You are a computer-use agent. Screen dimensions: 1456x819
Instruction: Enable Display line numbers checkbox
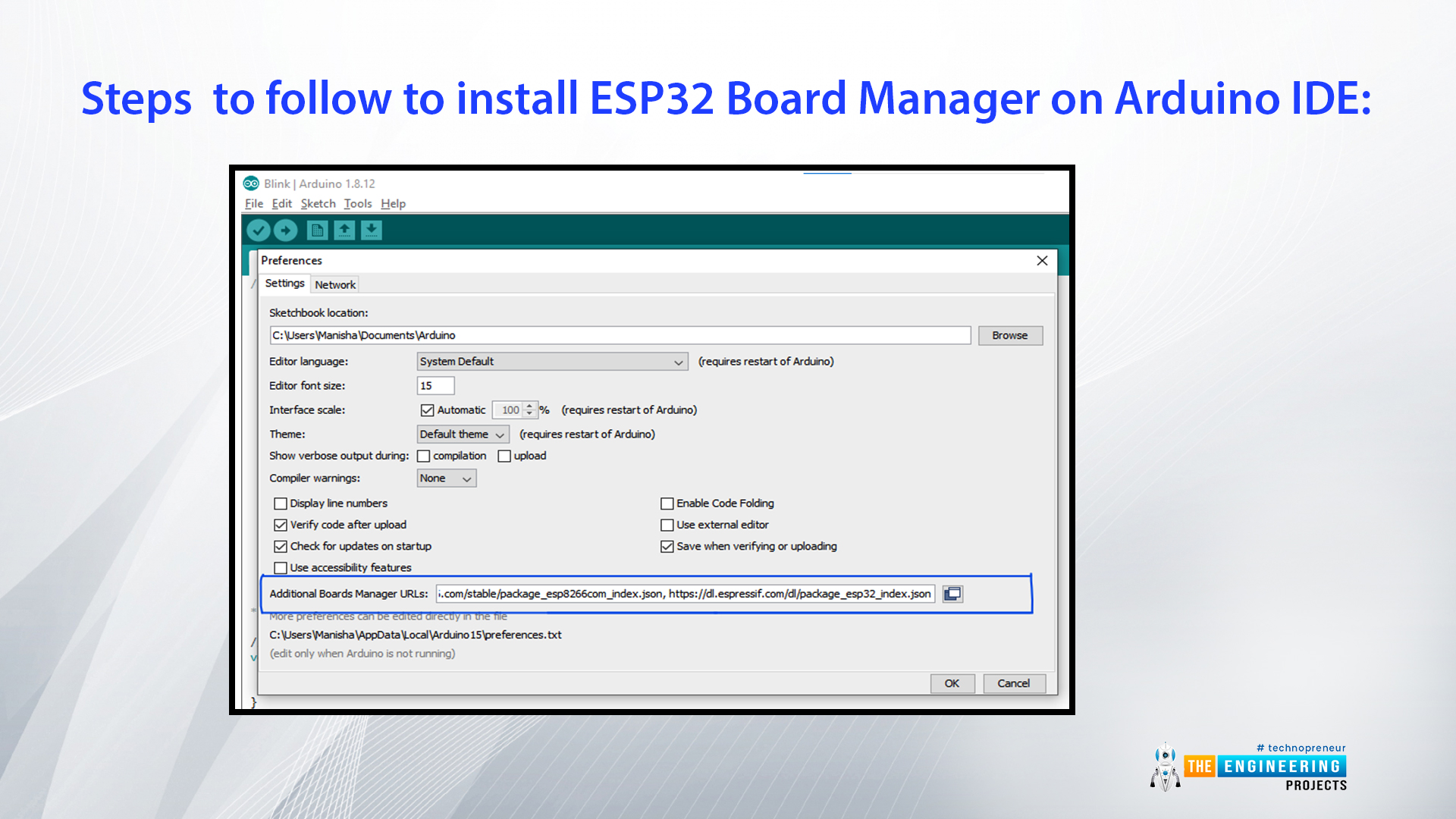coord(281,504)
